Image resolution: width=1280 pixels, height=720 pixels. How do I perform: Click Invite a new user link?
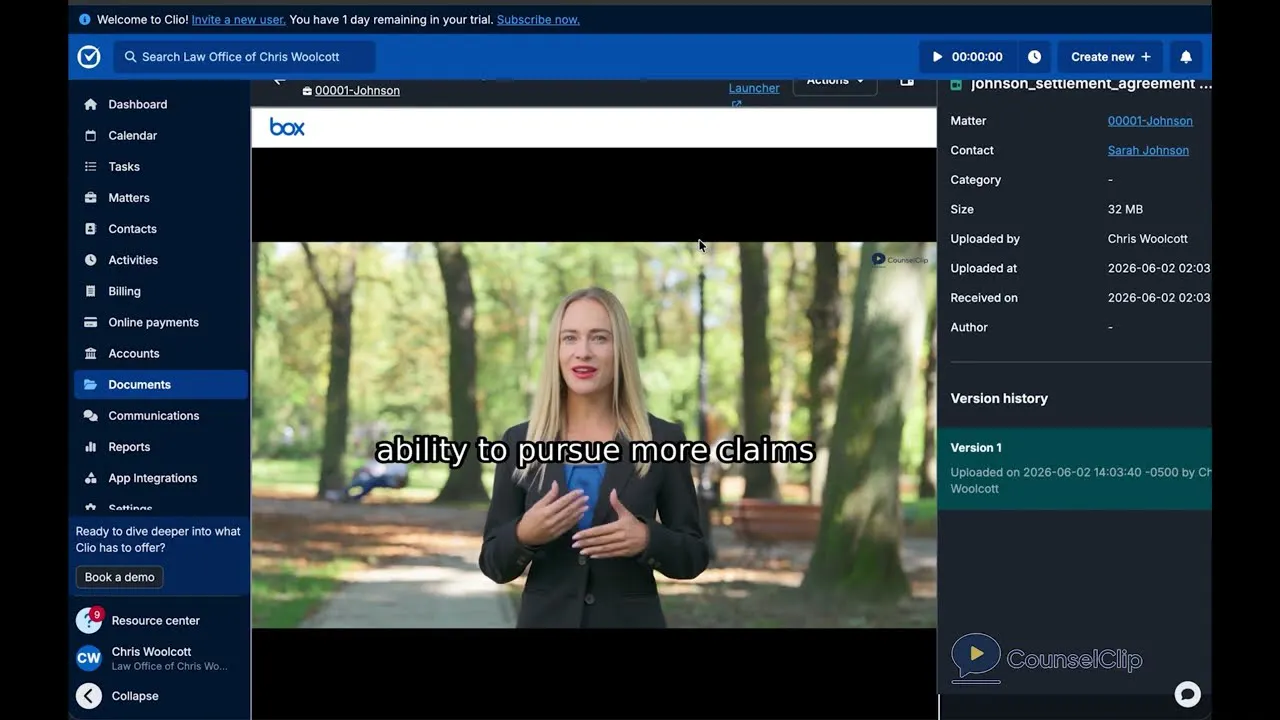point(238,19)
